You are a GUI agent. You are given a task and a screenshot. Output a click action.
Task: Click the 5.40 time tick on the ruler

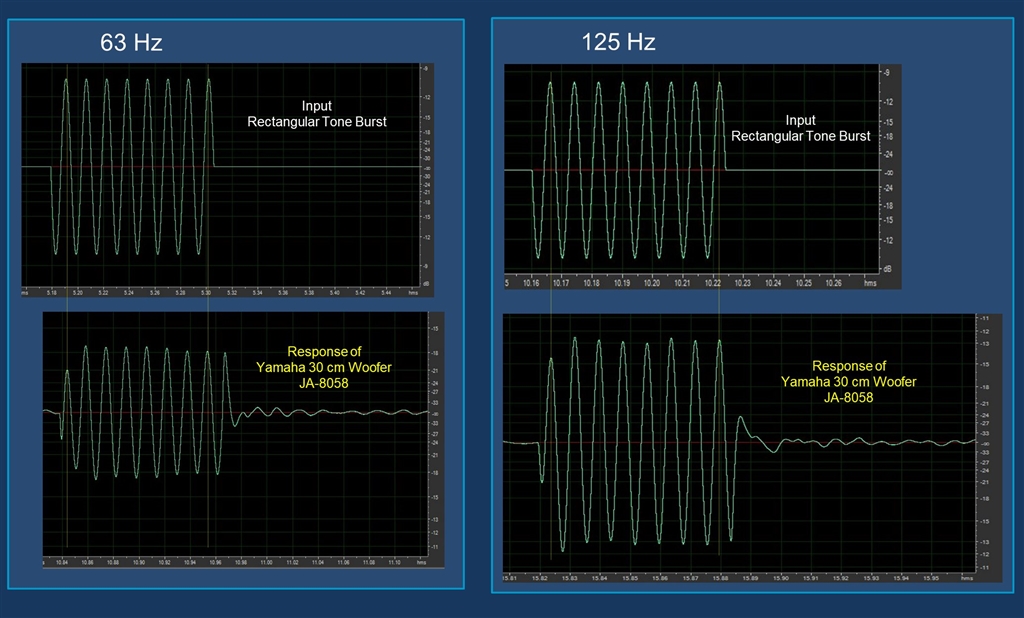click(334, 293)
